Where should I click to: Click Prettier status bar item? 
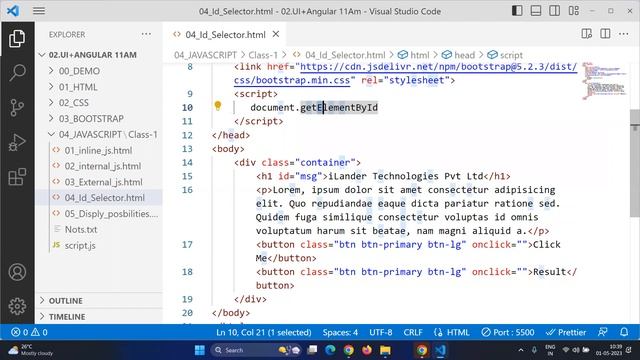tap(566, 332)
